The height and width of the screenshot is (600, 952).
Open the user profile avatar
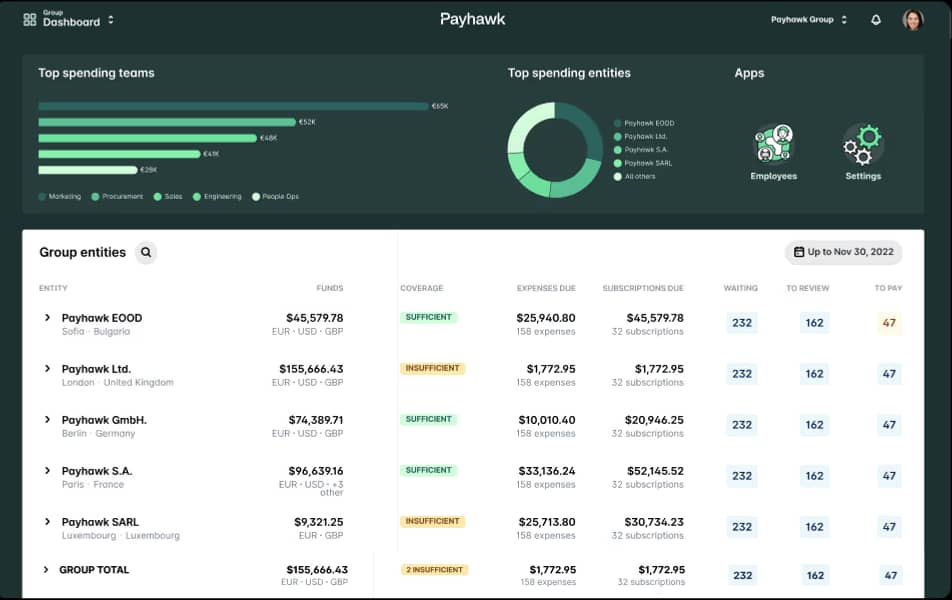[x=913, y=19]
